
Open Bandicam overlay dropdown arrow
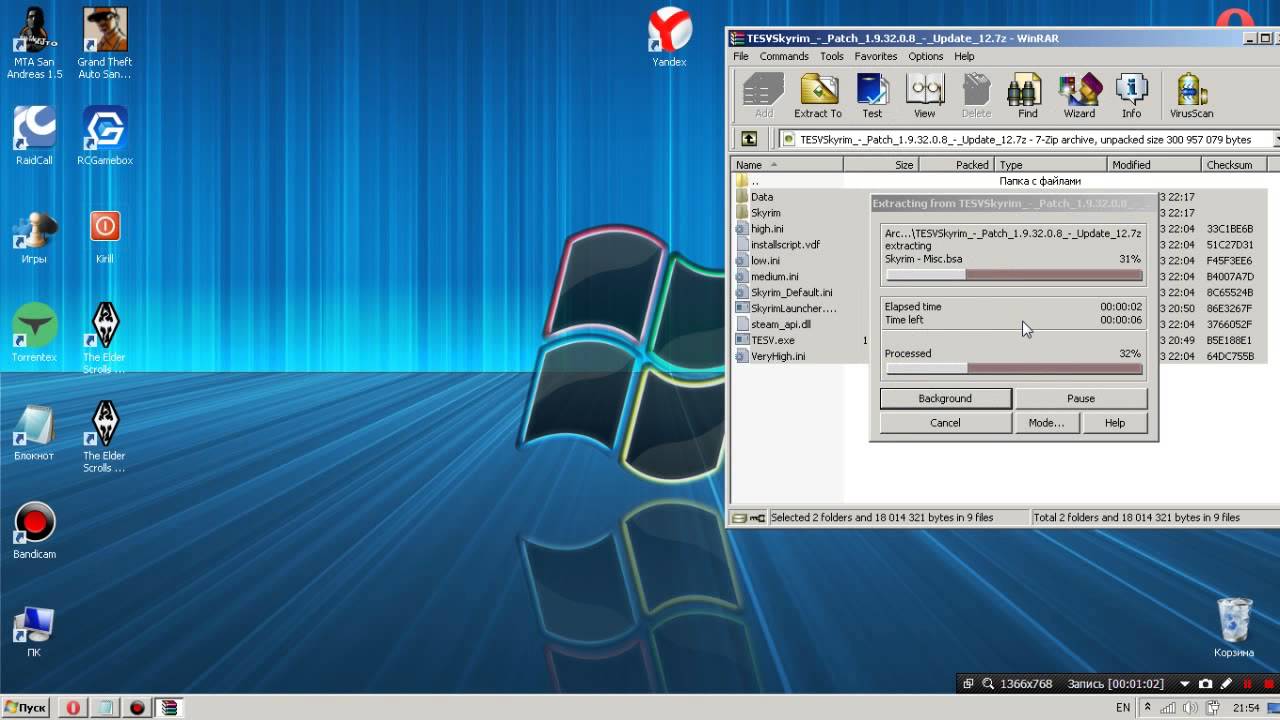(x=1185, y=684)
